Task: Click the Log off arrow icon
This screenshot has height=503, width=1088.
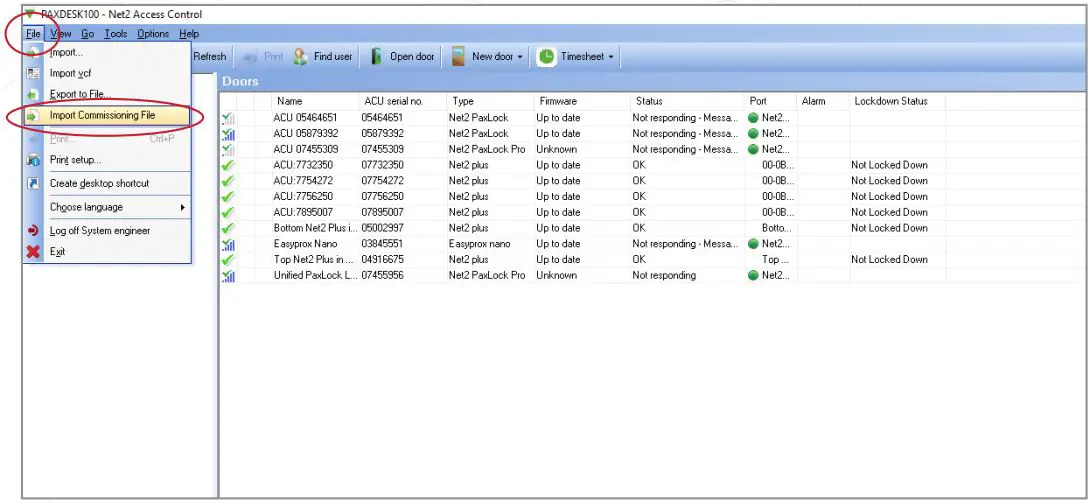Action: coord(33,231)
